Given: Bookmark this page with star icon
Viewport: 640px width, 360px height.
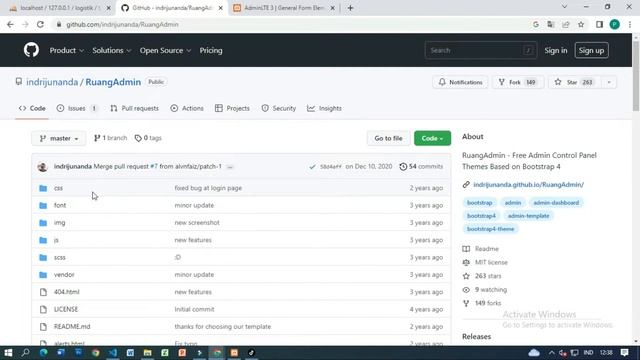Looking at the screenshot, I should click(581, 24).
